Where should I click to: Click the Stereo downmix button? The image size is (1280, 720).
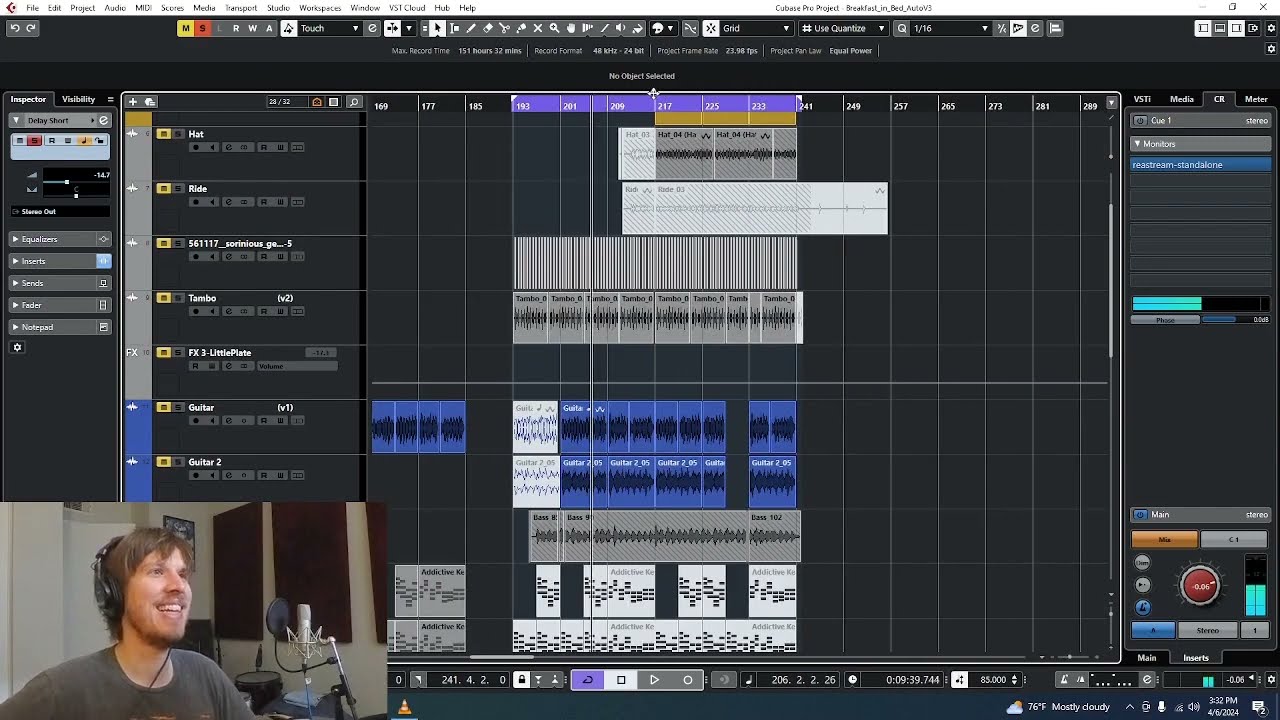[x=1208, y=630]
